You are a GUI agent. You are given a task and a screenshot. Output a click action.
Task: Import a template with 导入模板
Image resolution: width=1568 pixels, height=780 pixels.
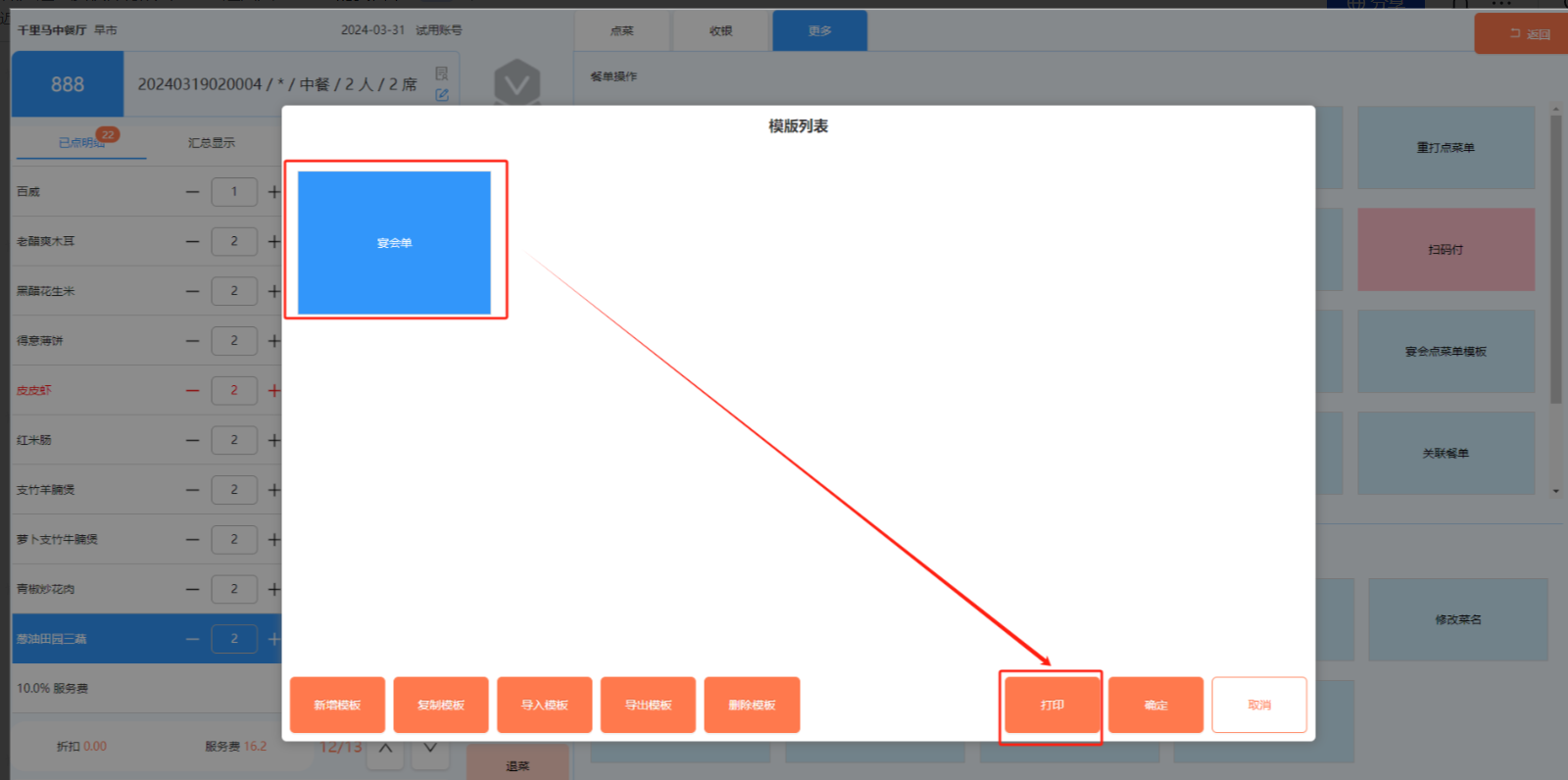coord(544,705)
